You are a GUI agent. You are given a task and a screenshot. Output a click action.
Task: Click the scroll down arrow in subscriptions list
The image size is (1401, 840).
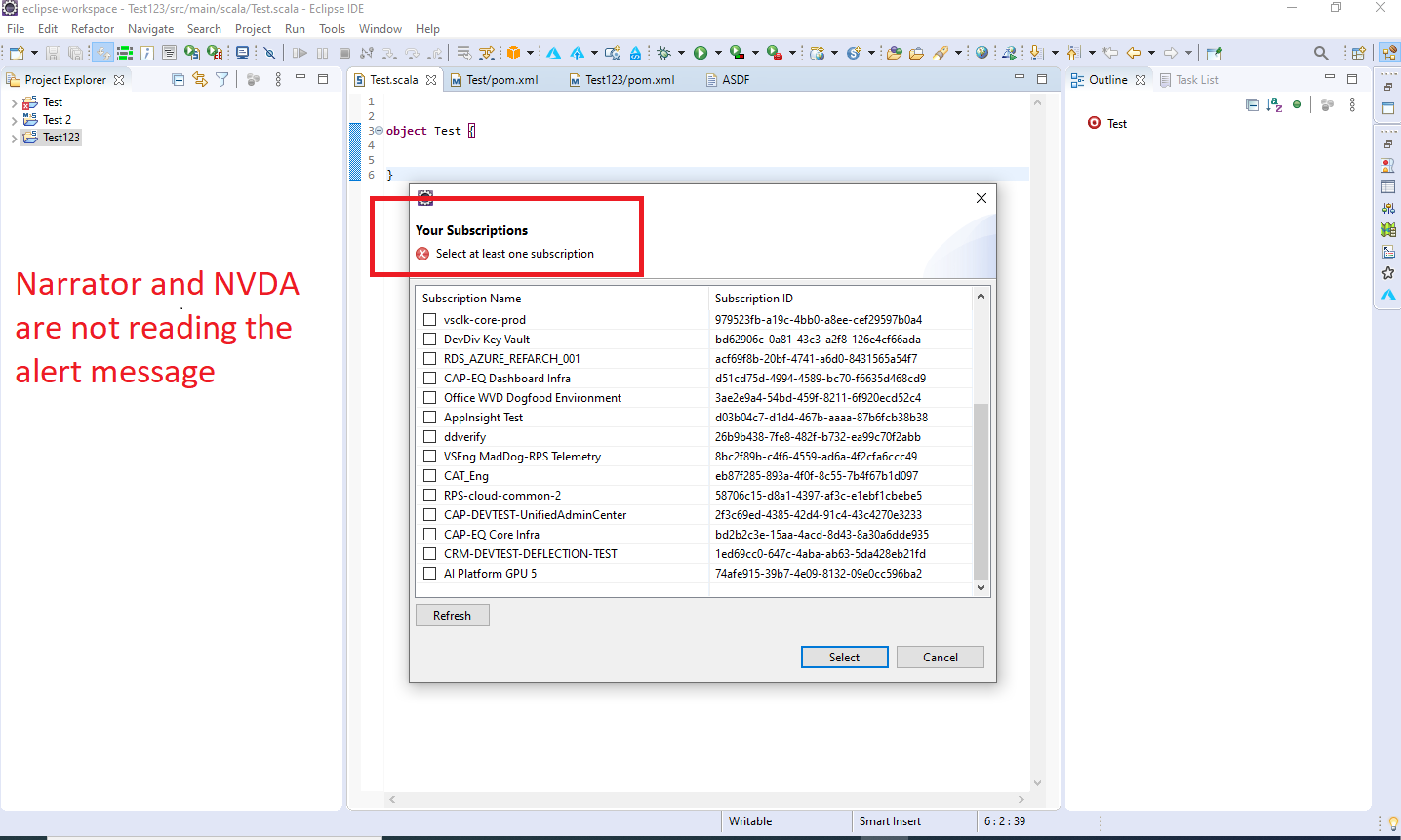coord(981,588)
